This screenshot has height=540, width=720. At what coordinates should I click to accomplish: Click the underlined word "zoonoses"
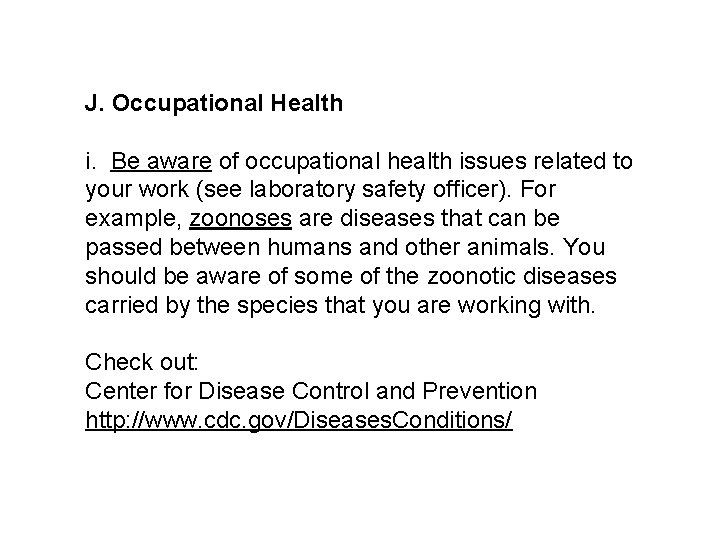coord(241,218)
